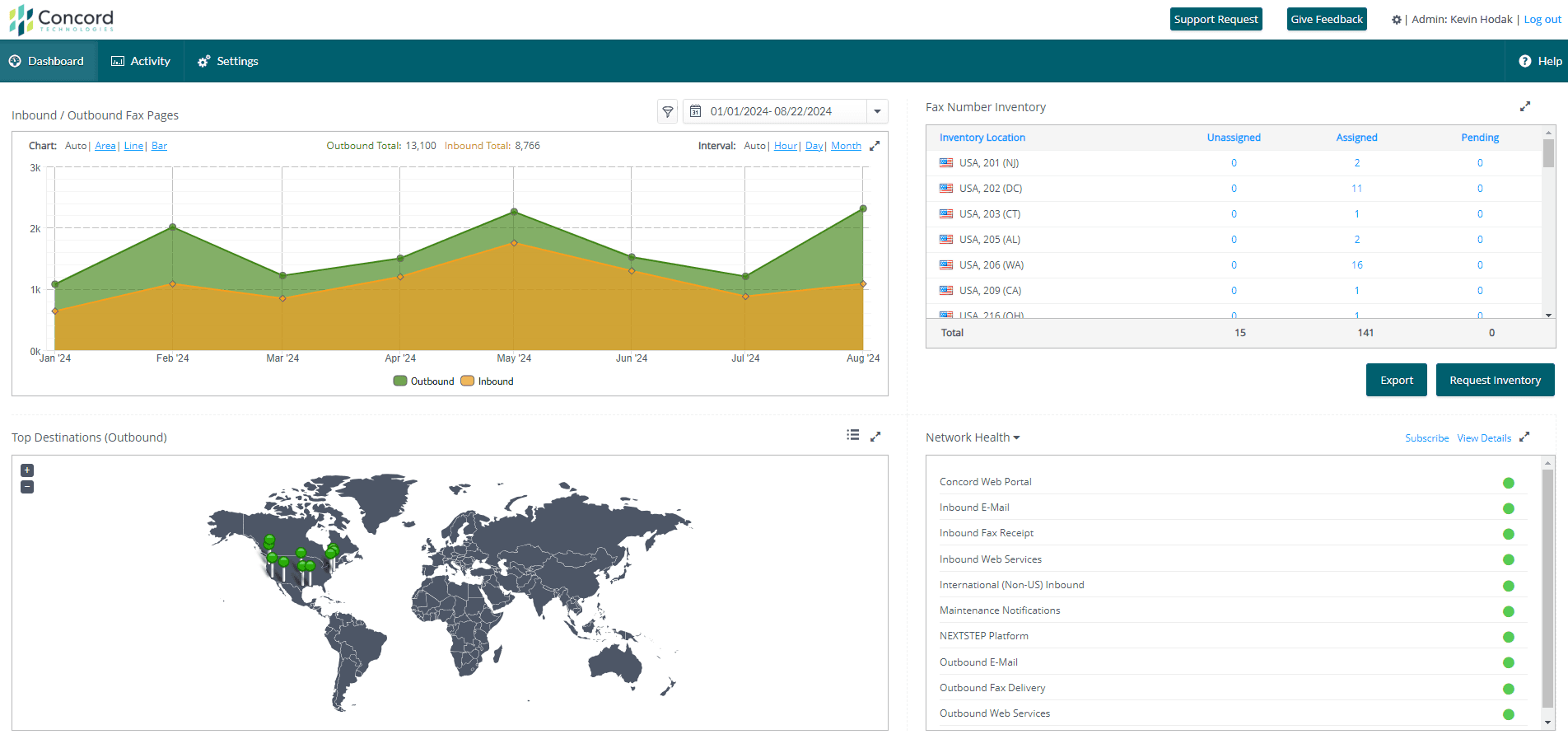Click USA flag for 206 (WA) row

(946, 265)
